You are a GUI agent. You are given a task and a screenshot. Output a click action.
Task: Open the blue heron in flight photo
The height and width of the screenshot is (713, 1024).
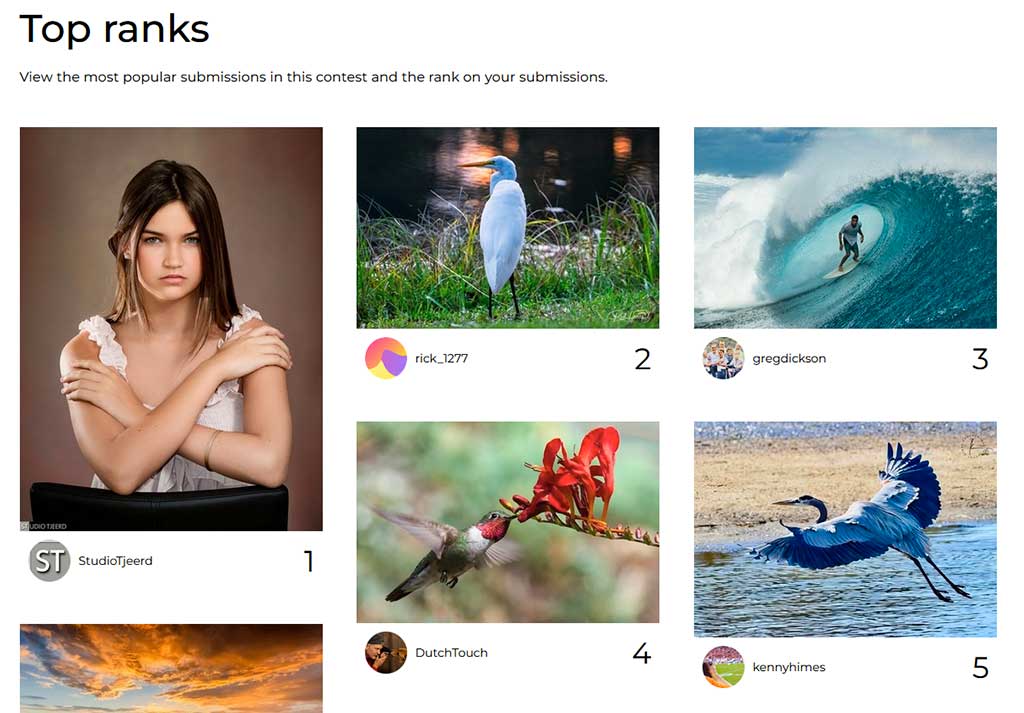(x=845, y=530)
